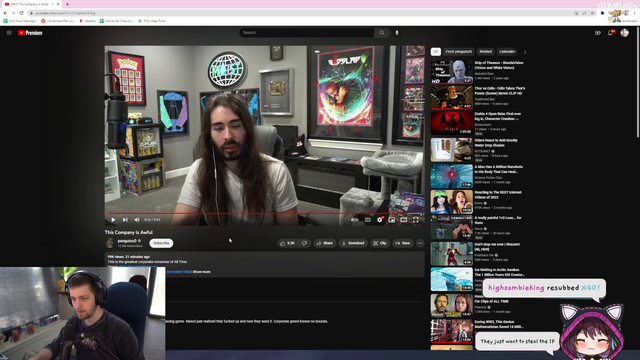Click the search magnifier button
Viewport: 640px width, 360px height.
click(382, 33)
